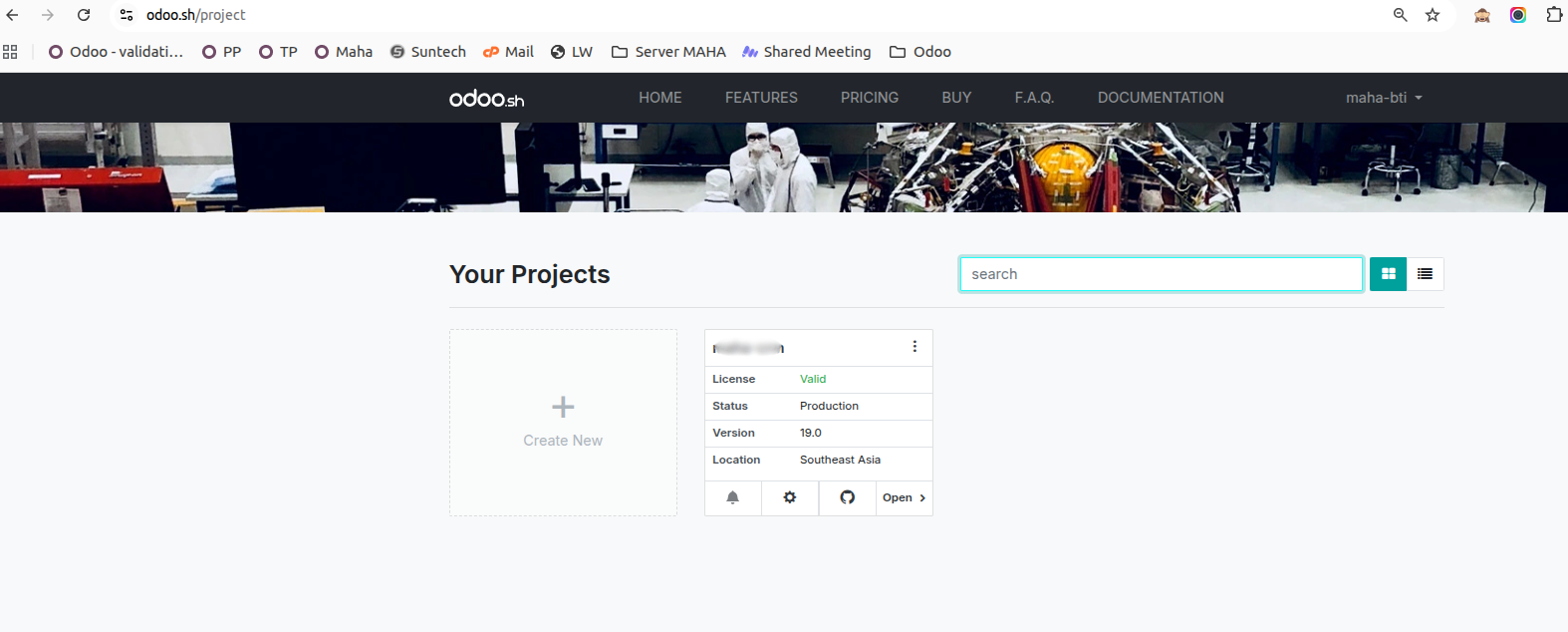Screen dimensions: 1568x632
Task: Open the browser extensions puzzle icon
Action: tap(1553, 15)
